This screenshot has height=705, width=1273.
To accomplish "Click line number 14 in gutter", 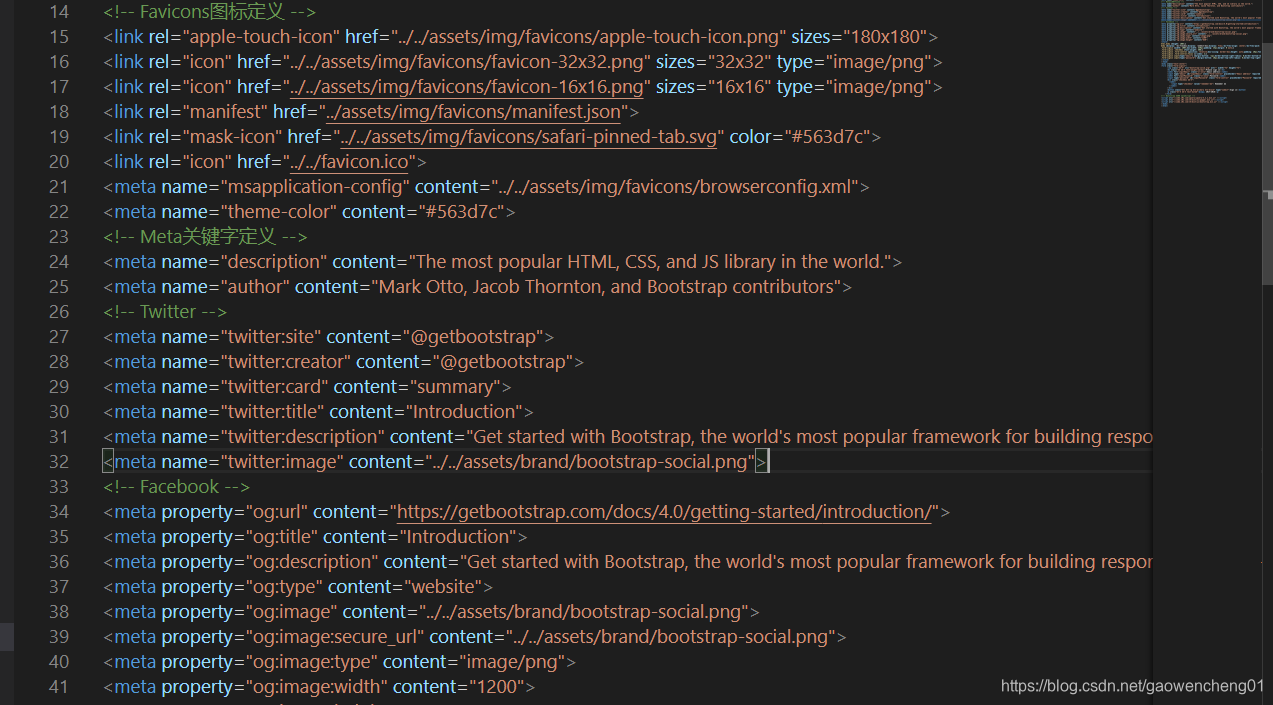I will pyautogui.click(x=59, y=12).
